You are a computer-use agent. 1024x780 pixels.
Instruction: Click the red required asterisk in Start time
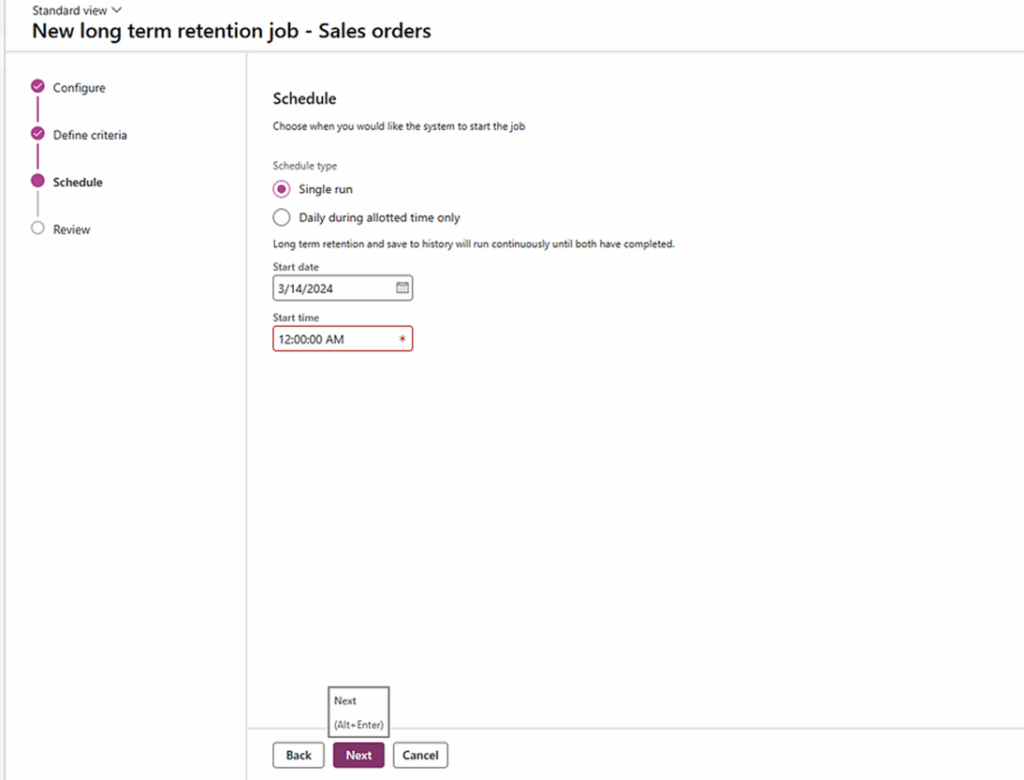(402, 340)
